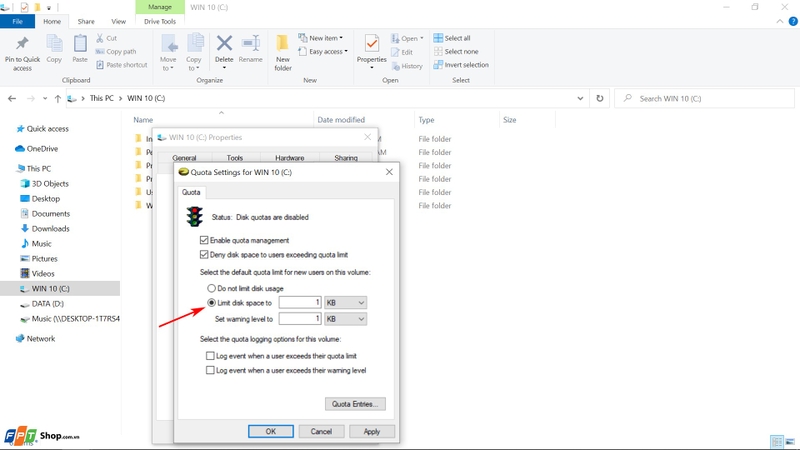The image size is (800, 450).
Task: Expand the Easy access dropdown
Action: click(323, 52)
